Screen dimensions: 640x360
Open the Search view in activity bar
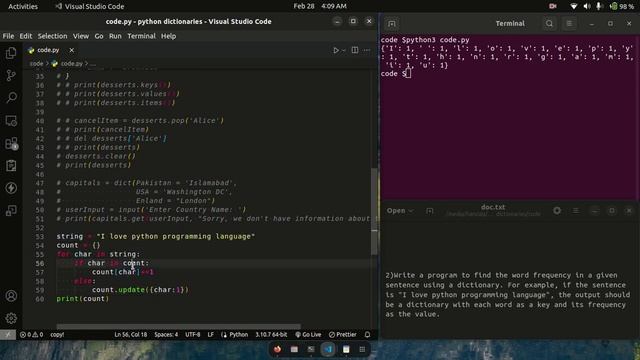[x=11, y=98]
